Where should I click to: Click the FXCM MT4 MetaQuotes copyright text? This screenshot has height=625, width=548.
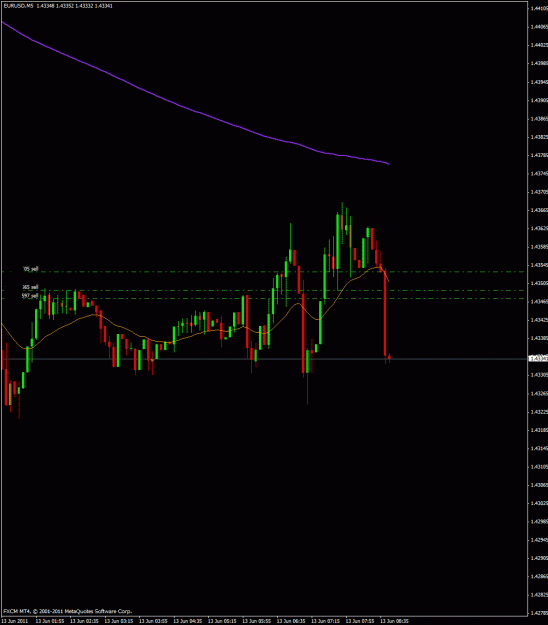(x=67, y=611)
